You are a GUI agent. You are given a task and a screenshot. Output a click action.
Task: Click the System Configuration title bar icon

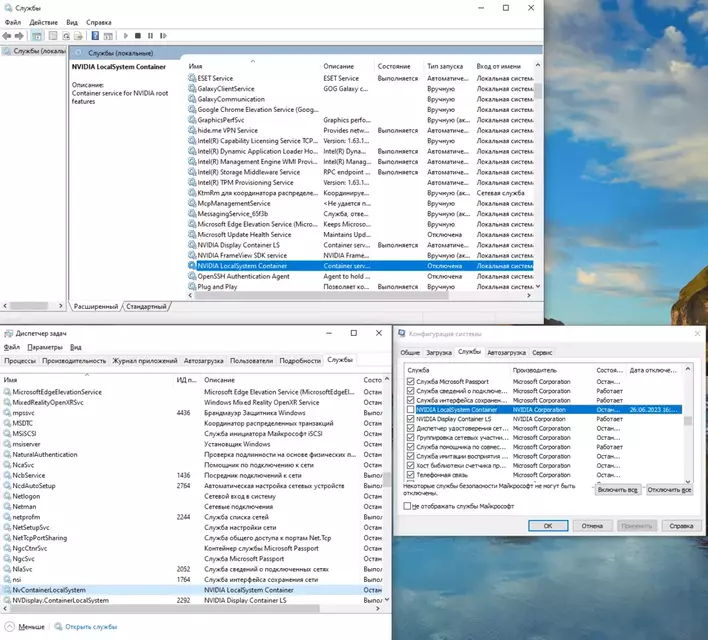tap(401, 334)
